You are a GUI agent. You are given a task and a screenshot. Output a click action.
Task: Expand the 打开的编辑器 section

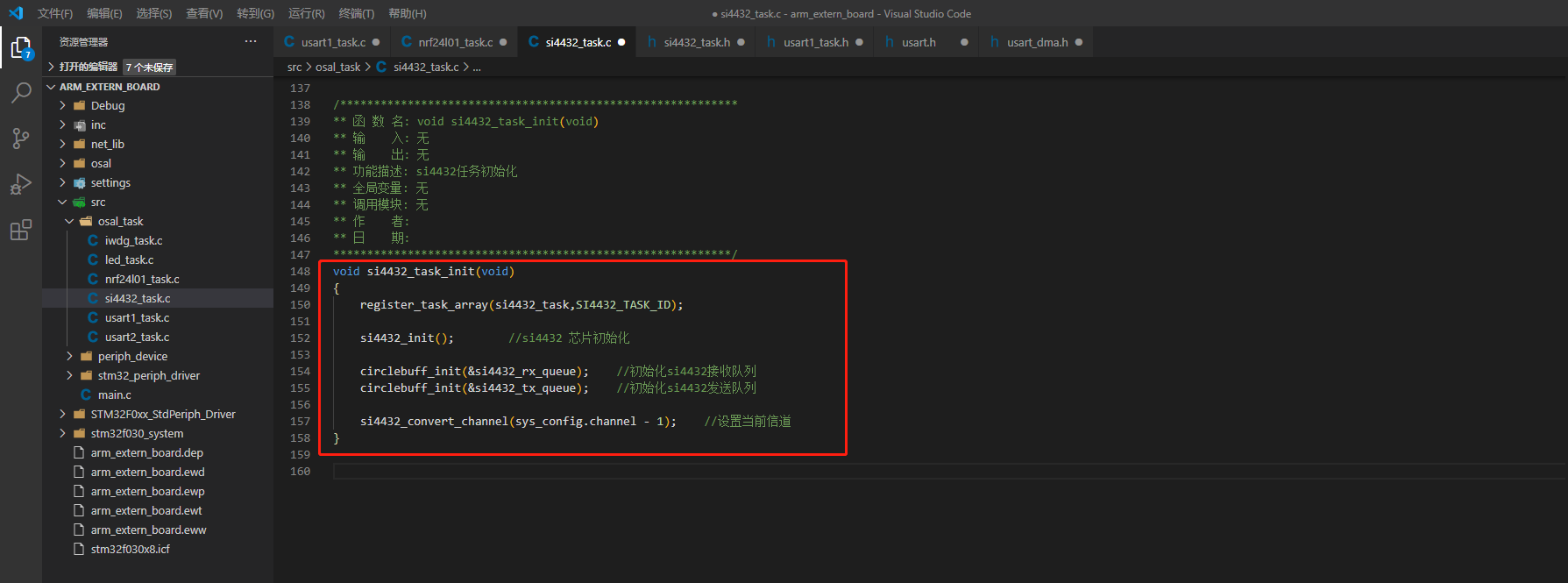point(88,67)
